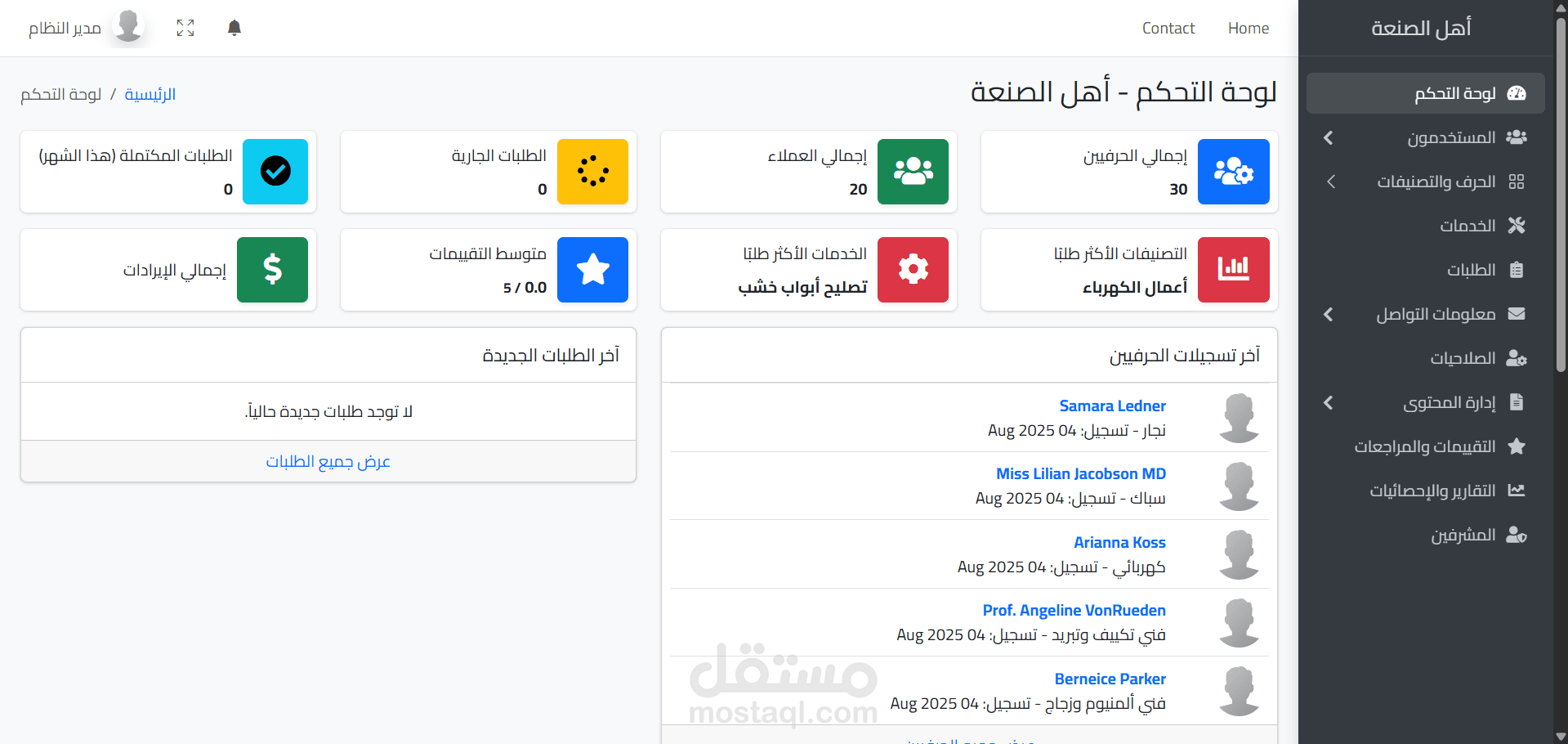Click the blue متوسط التقييمات star icon
Image resolution: width=1568 pixels, height=744 pixels.
(593, 270)
